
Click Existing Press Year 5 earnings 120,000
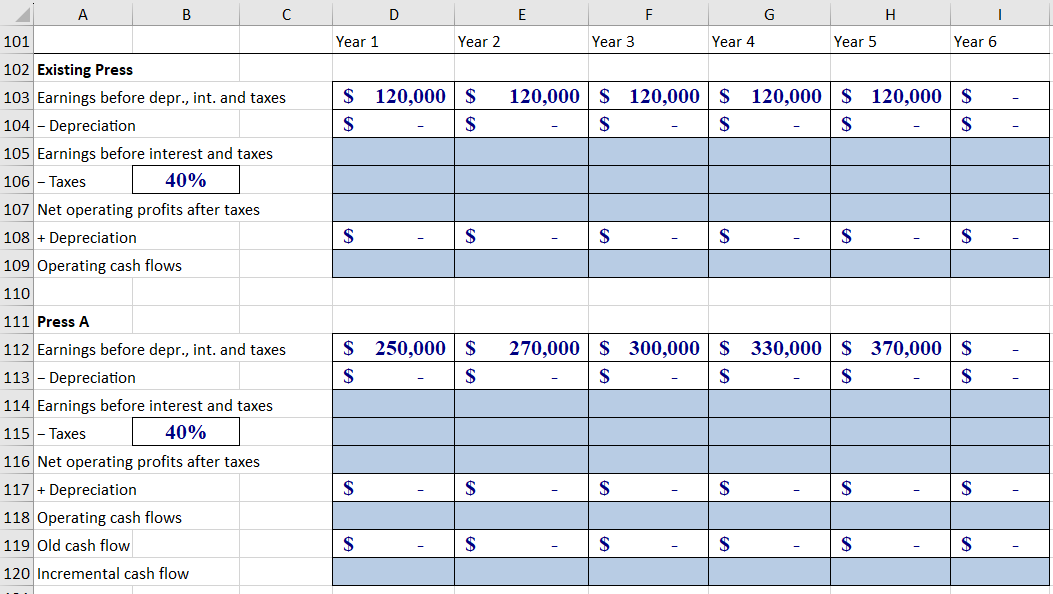click(890, 96)
